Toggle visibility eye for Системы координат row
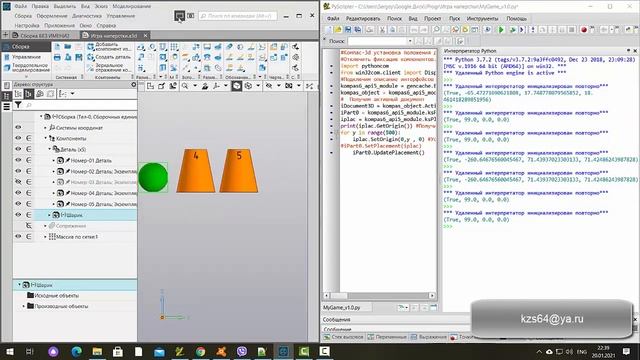 (x=18, y=127)
